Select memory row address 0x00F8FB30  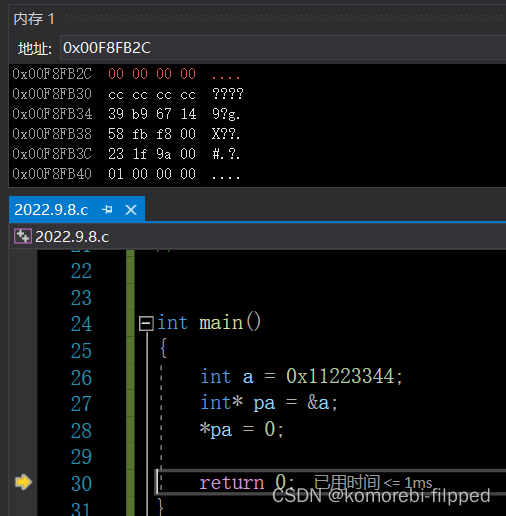(52, 94)
